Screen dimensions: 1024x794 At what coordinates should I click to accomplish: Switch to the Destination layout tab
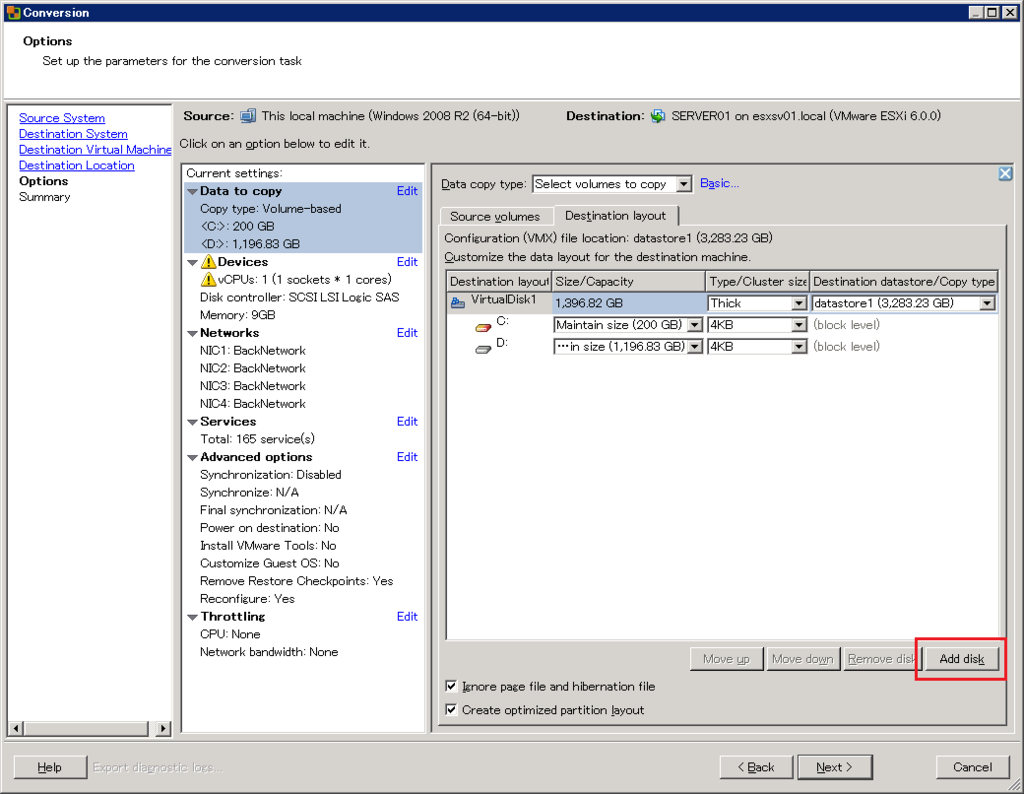tap(616, 215)
